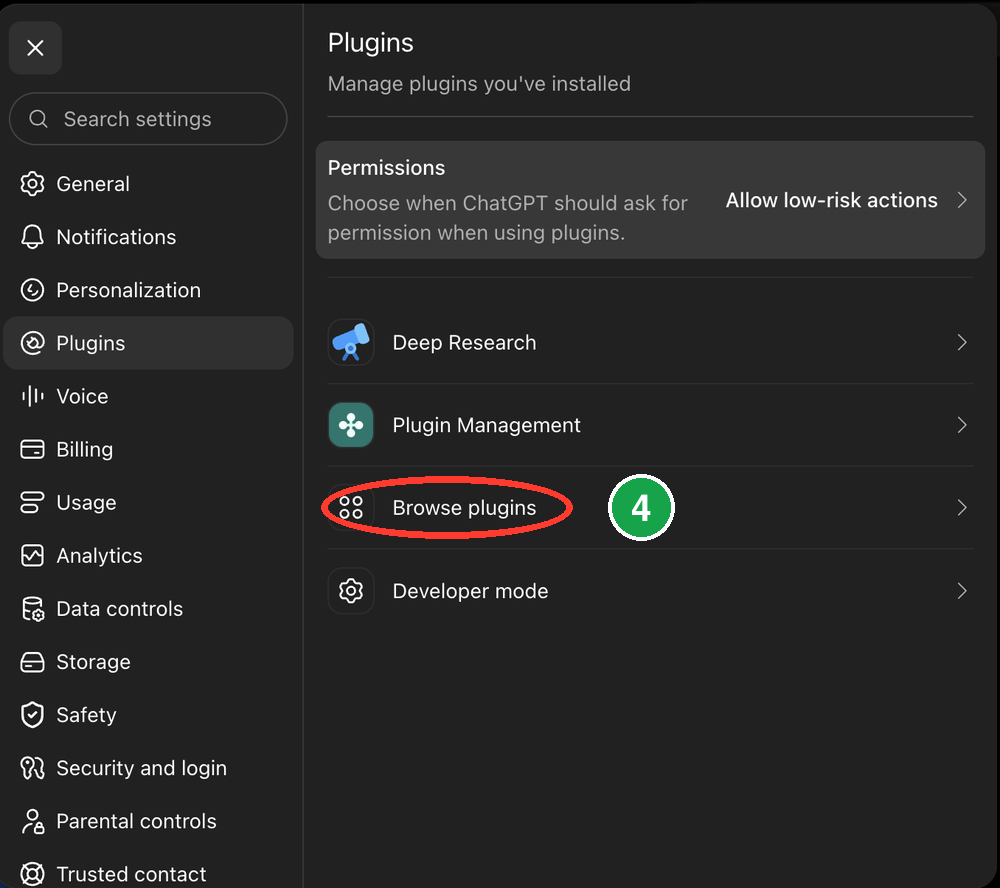Click the Plugins page title
Image resolution: width=1000 pixels, height=888 pixels.
pyautogui.click(x=371, y=43)
